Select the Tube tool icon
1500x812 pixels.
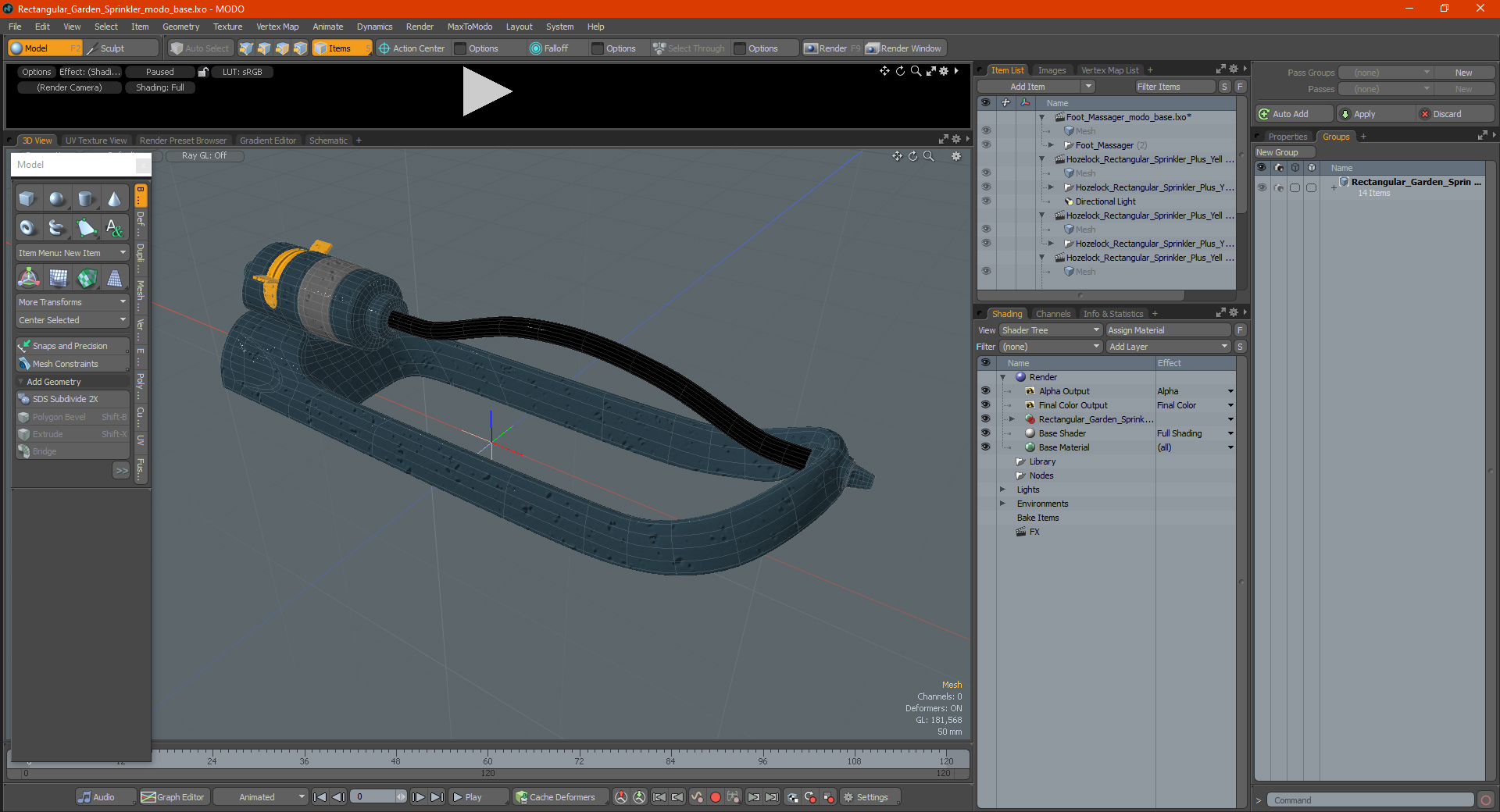pos(56,228)
